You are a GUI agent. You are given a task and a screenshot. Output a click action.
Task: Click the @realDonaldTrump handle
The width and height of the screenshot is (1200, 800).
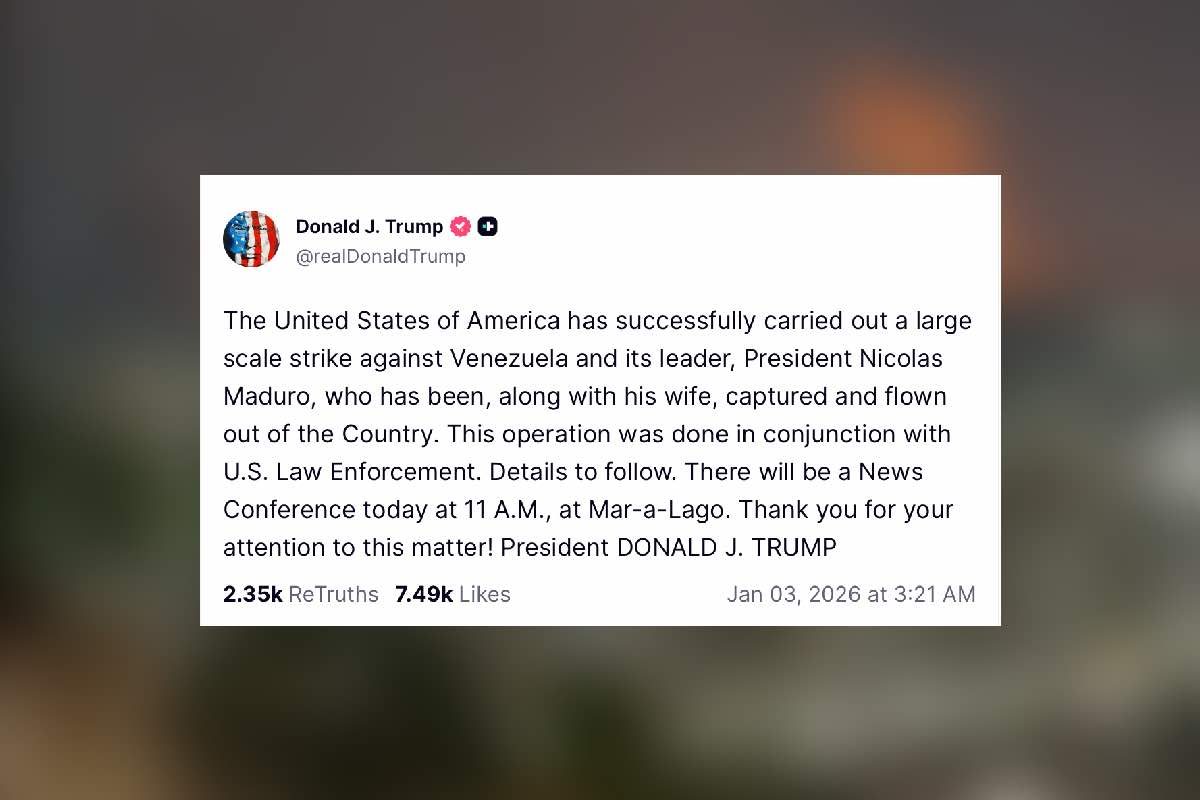point(381,257)
